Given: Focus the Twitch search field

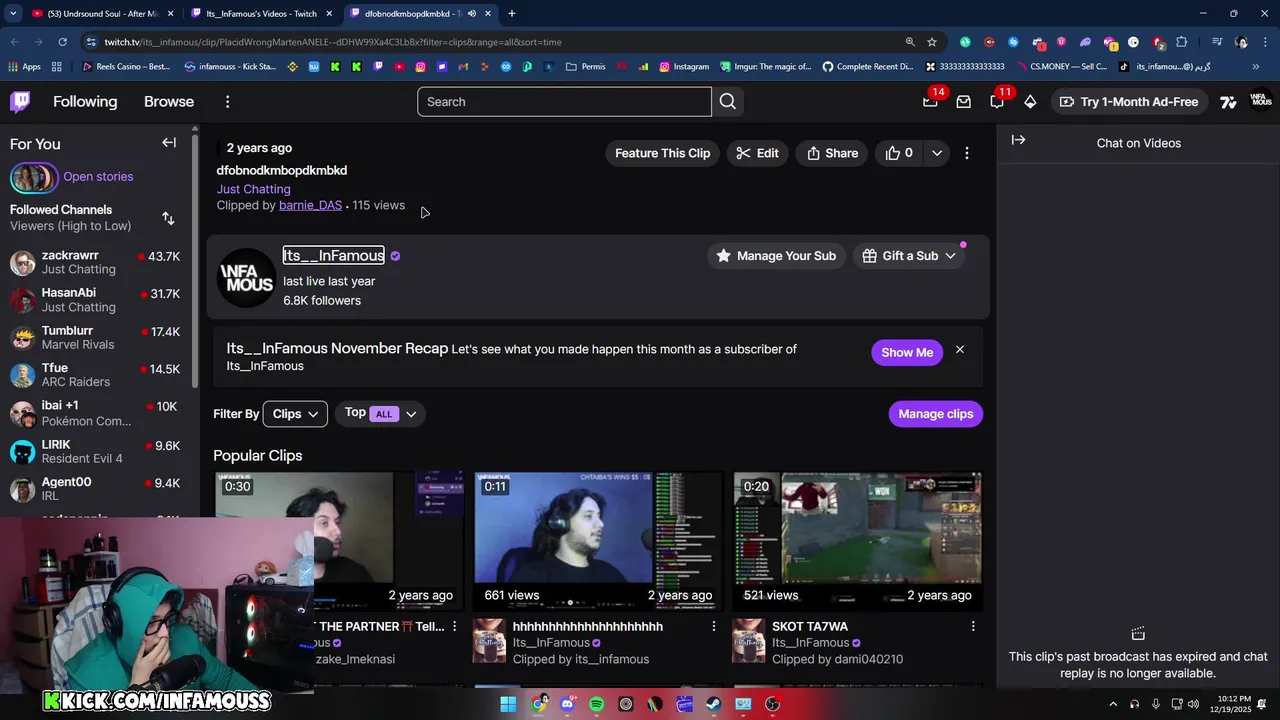Looking at the screenshot, I should click(564, 102).
